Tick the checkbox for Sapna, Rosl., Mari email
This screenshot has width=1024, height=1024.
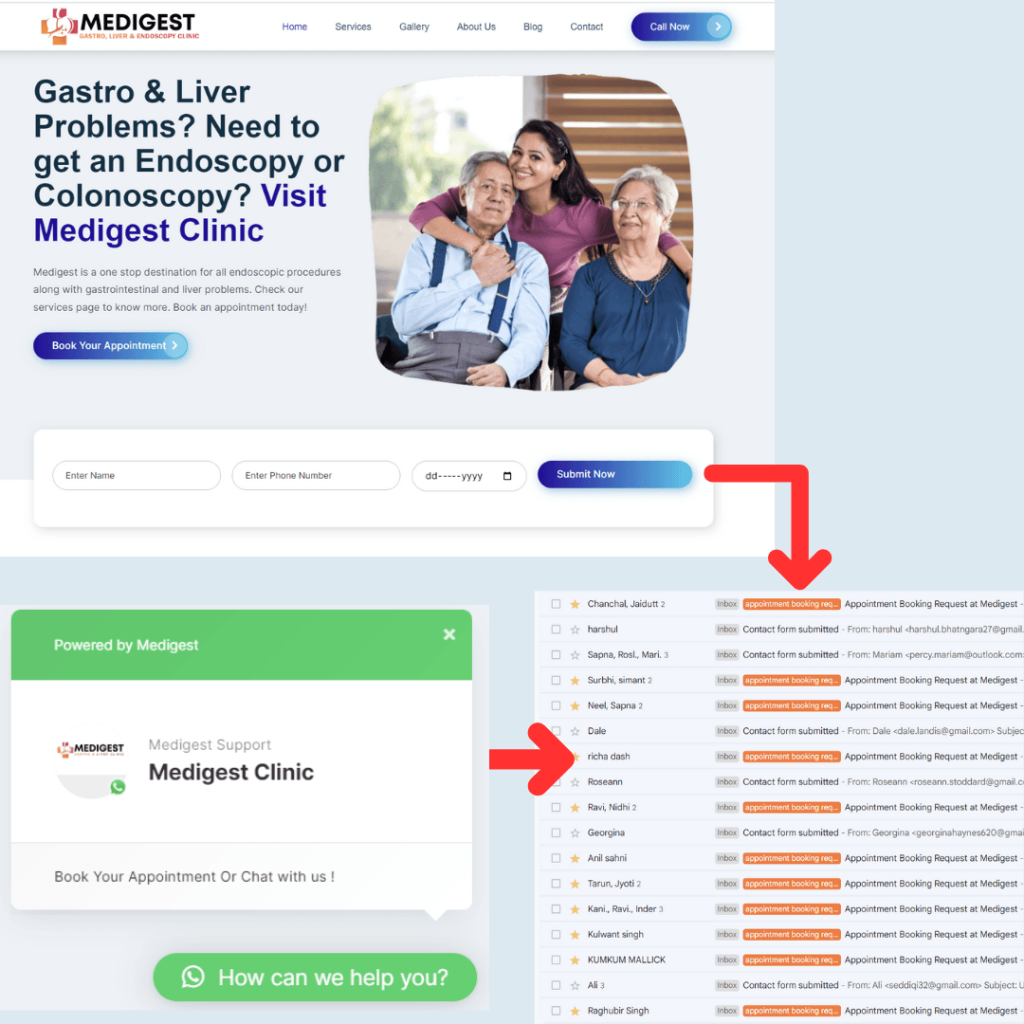point(556,655)
